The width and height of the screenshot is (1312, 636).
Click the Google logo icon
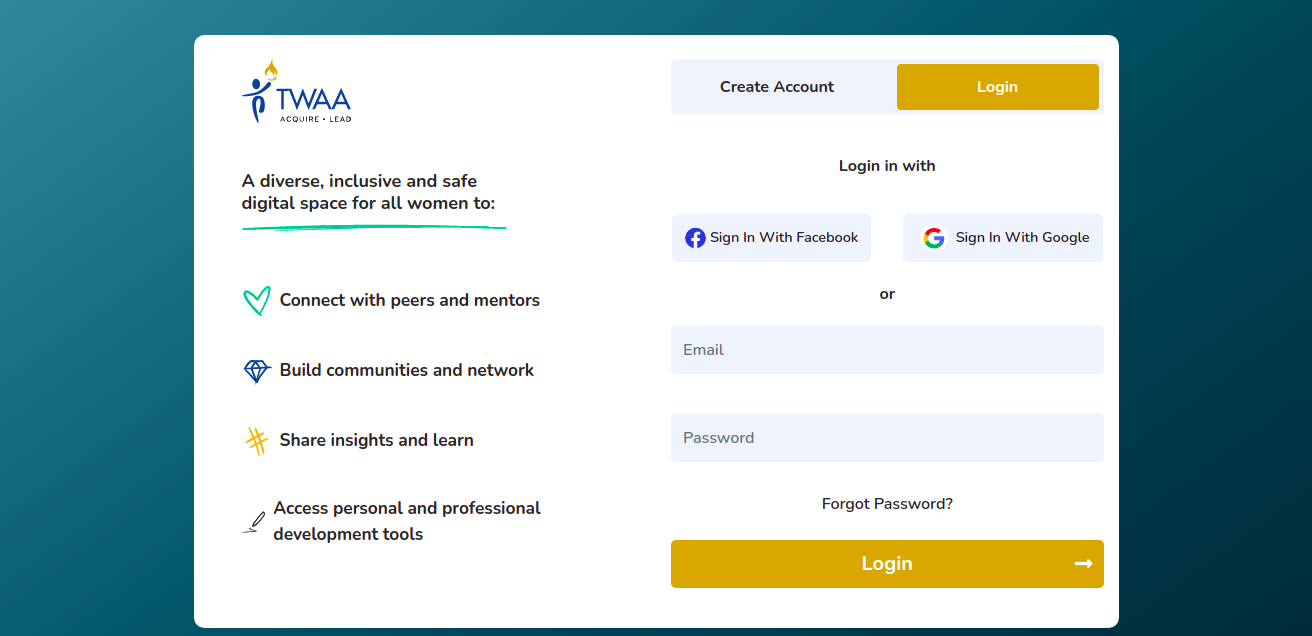(934, 238)
